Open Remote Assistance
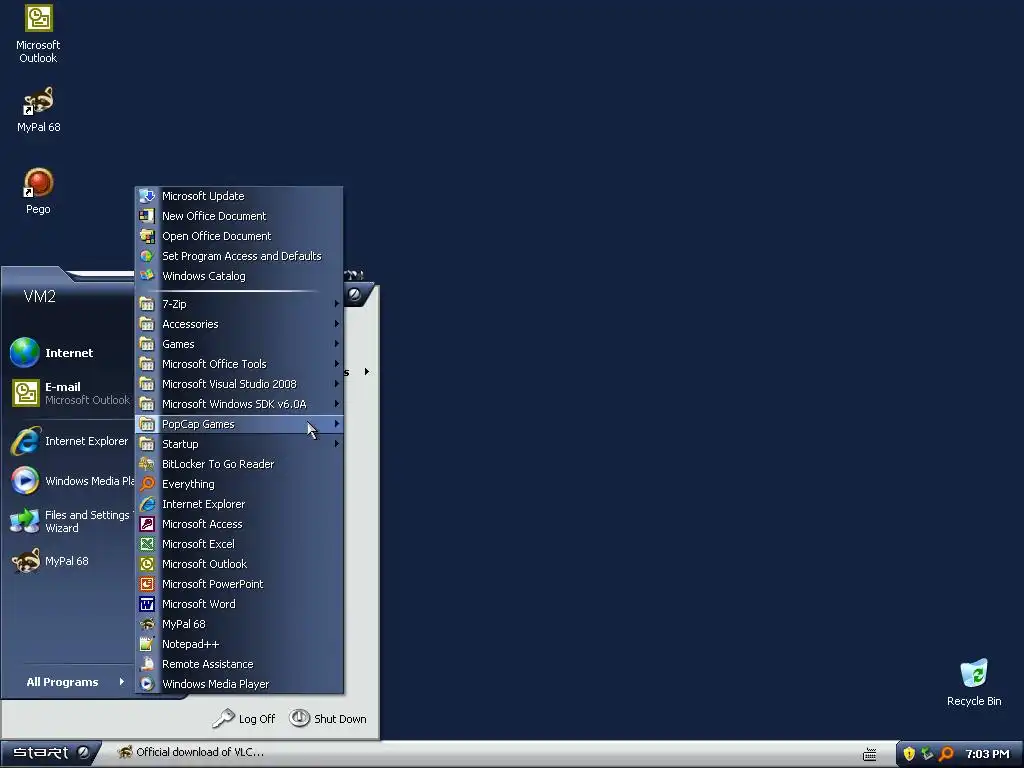 [x=238, y=664]
